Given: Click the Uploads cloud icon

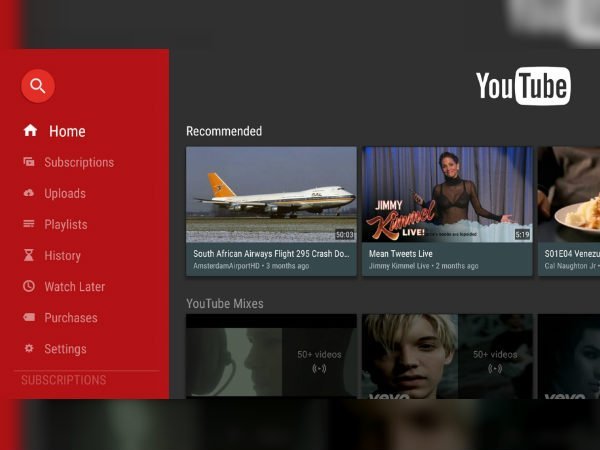Looking at the screenshot, I should point(29,193).
